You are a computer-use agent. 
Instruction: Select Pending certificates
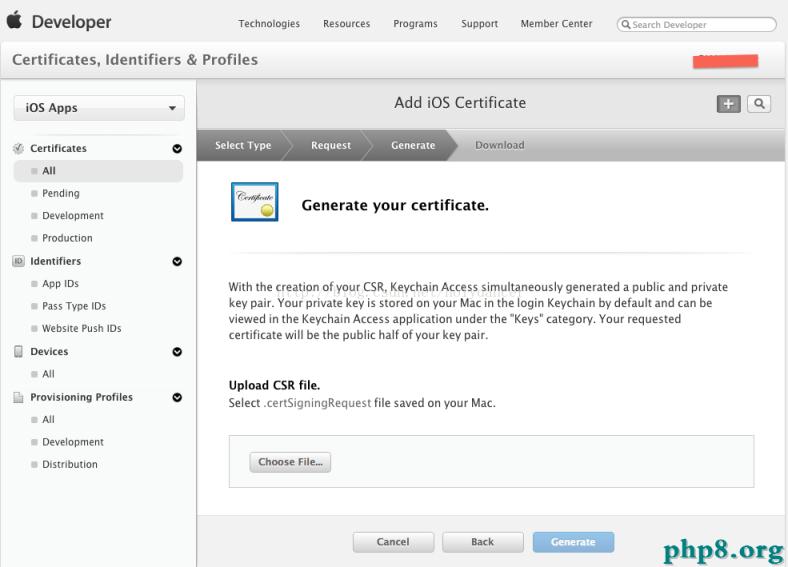point(61,193)
